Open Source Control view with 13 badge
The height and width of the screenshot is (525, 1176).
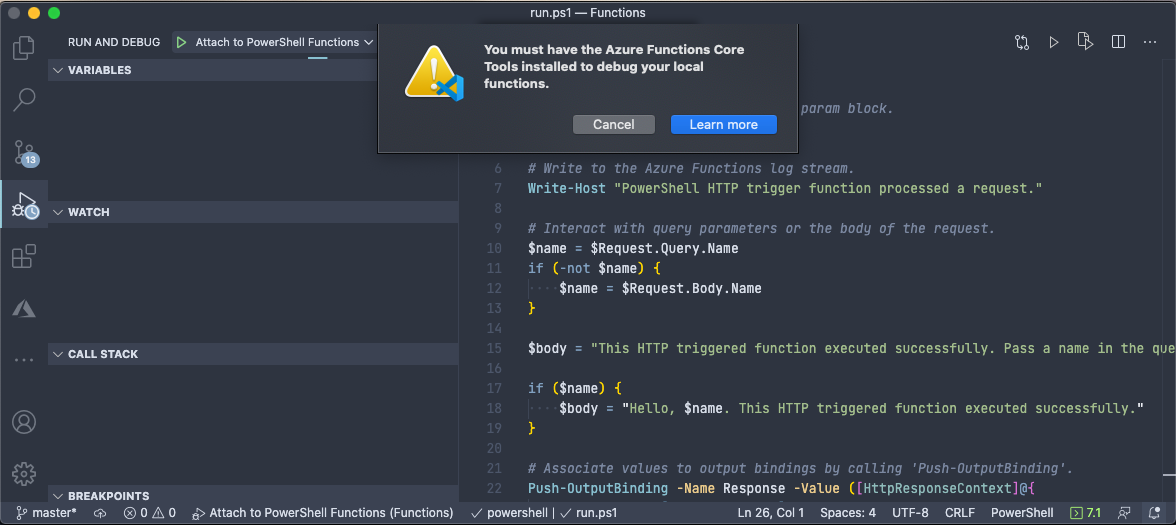pyautogui.click(x=24, y=153)
